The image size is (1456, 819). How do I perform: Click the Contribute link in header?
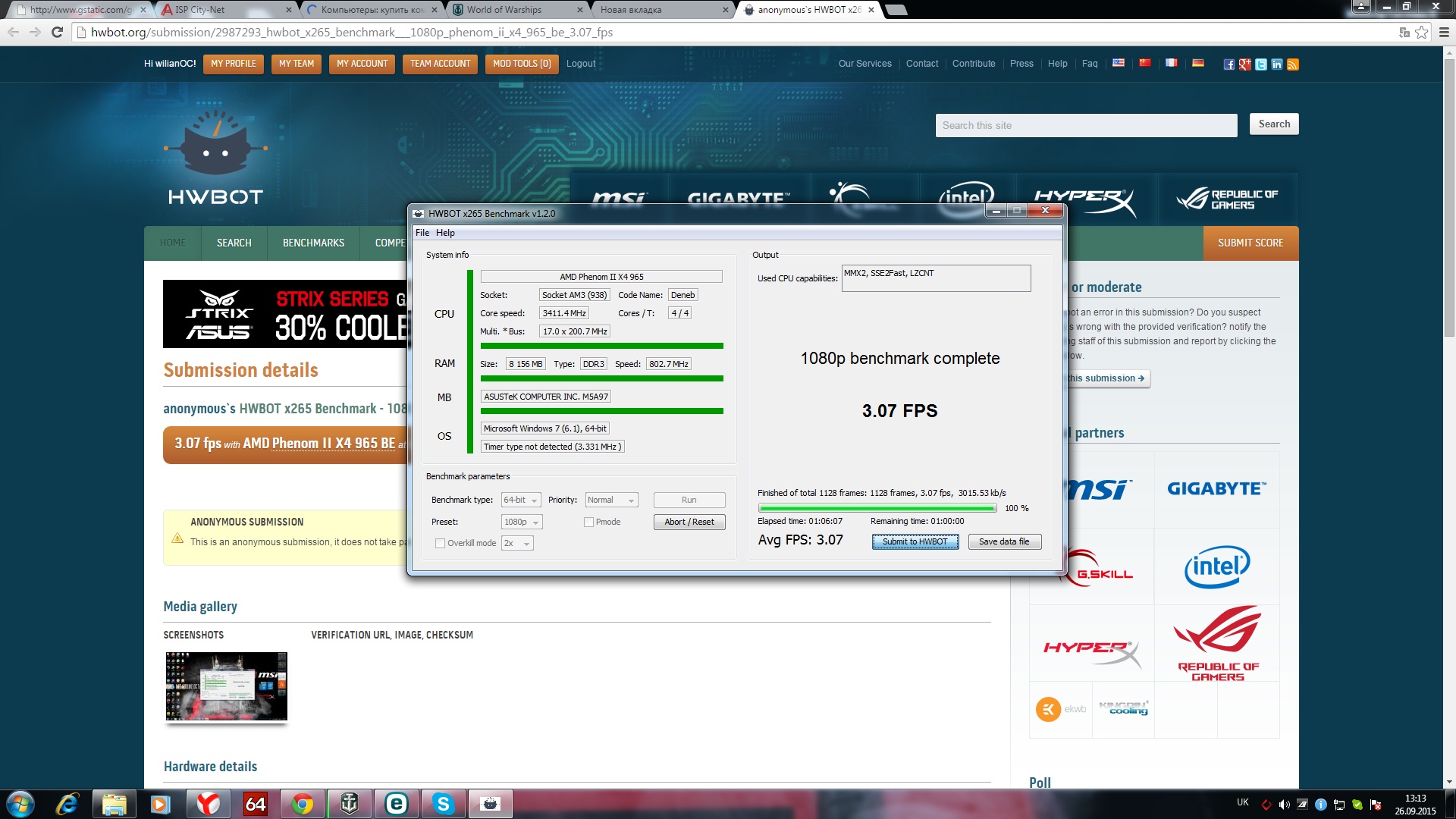click(974, 64)
